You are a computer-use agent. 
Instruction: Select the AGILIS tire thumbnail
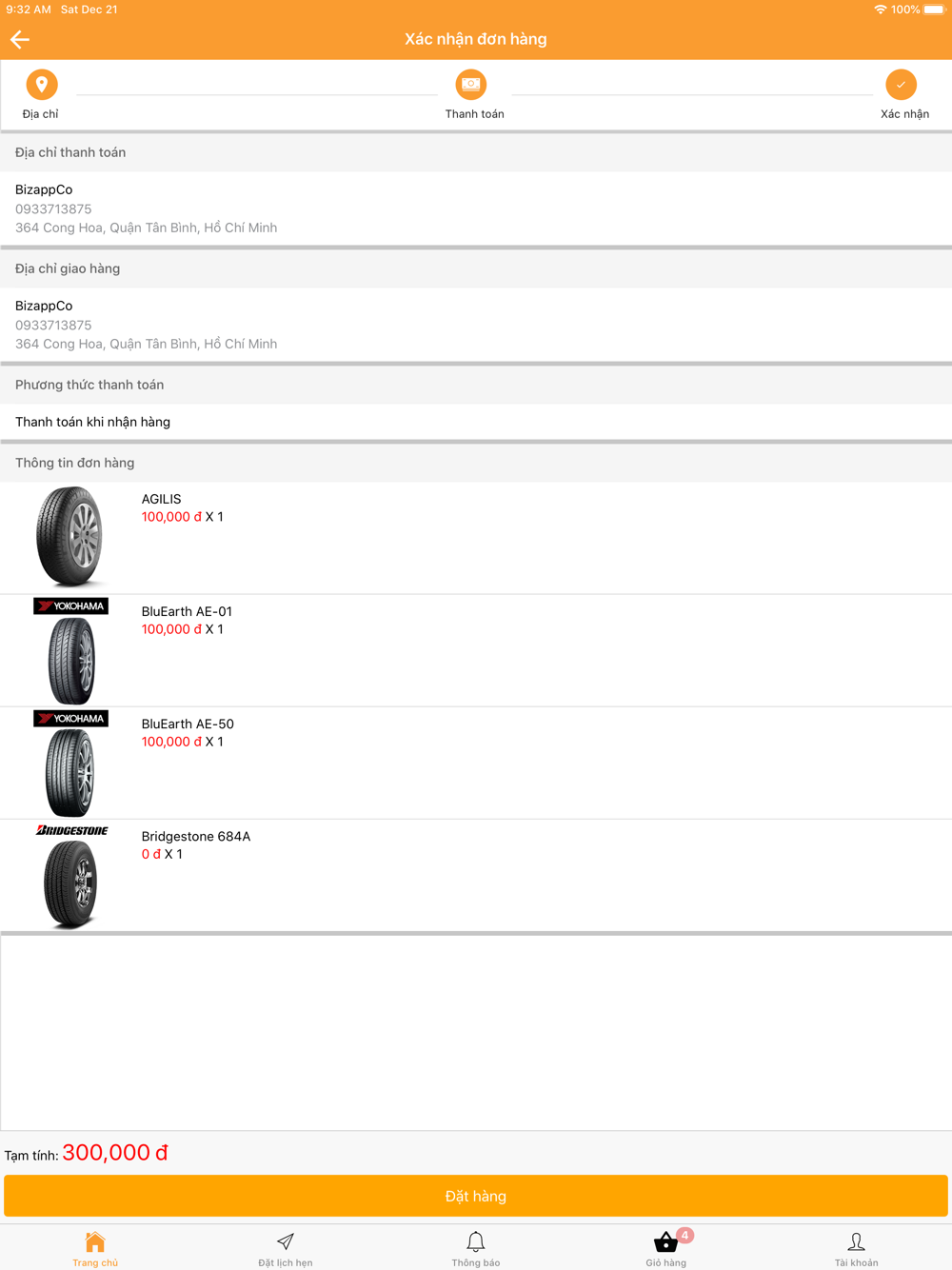[69, 537]
